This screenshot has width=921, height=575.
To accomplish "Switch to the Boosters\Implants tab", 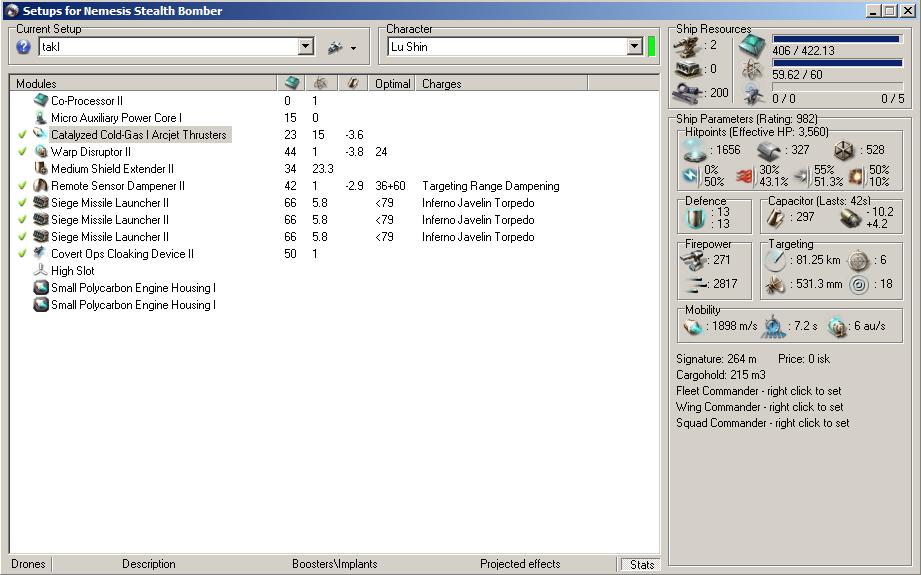I will click(x=335, y=564).
